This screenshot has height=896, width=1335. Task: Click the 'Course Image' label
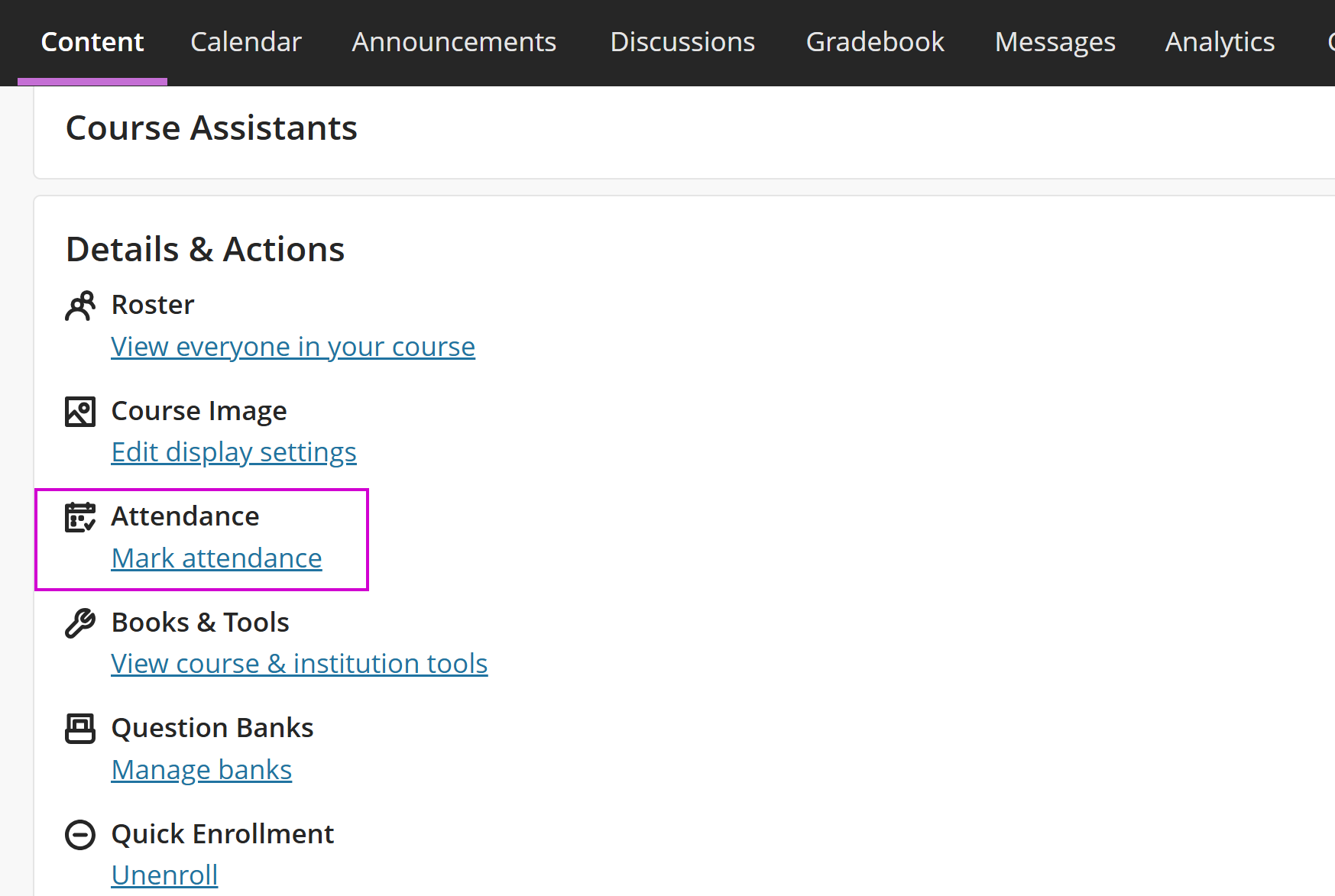(x=199, y=411)
